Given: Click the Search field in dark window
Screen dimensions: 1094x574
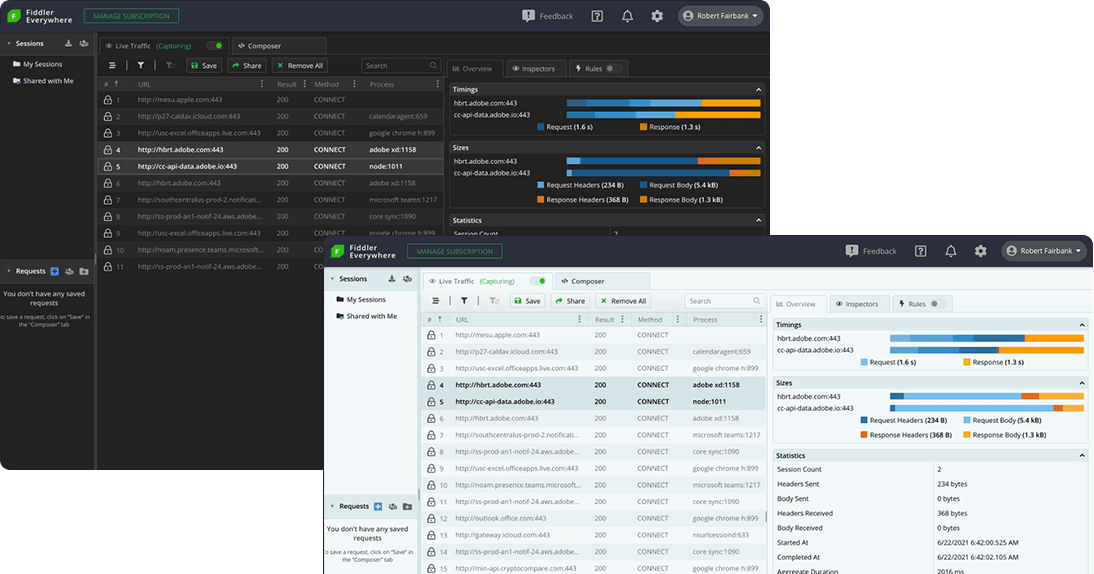Looking at the screenshot, I should coord(400,66).
